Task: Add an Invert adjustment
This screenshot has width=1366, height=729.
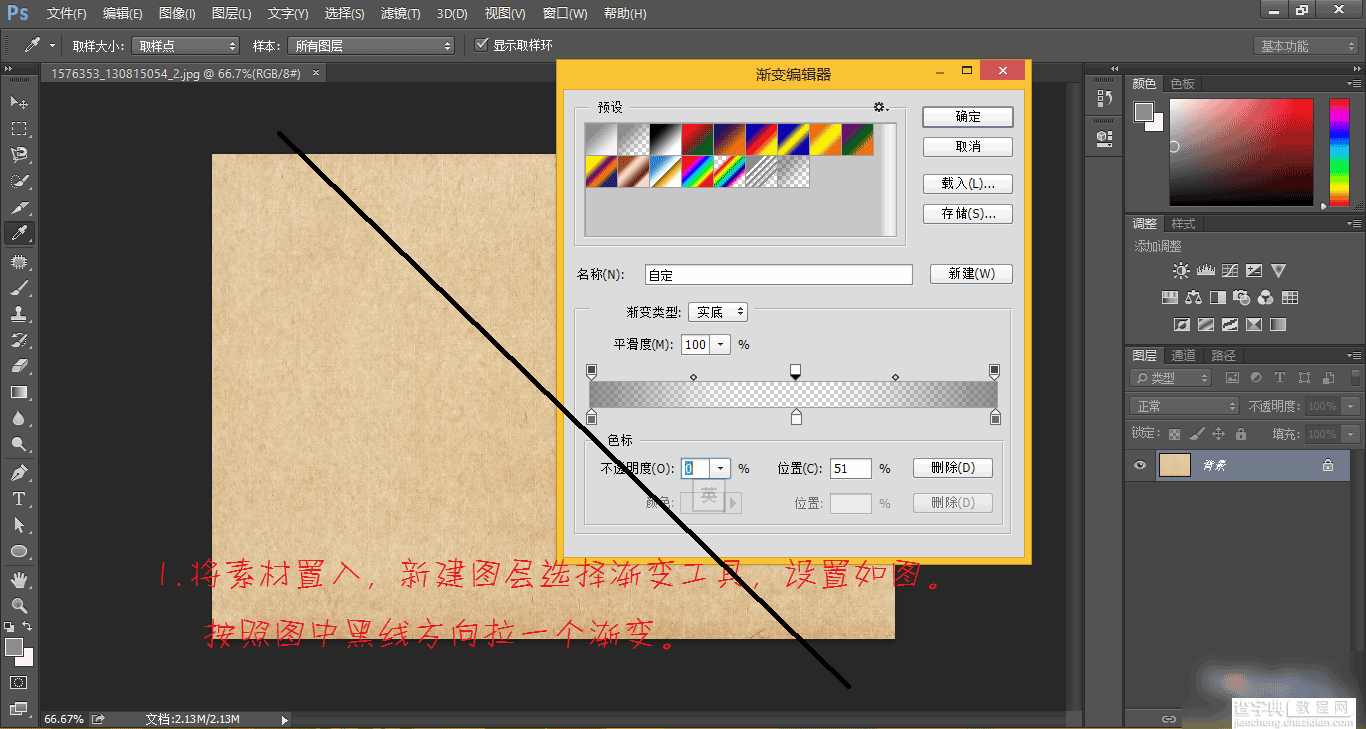Action: tap(1181, 325)
